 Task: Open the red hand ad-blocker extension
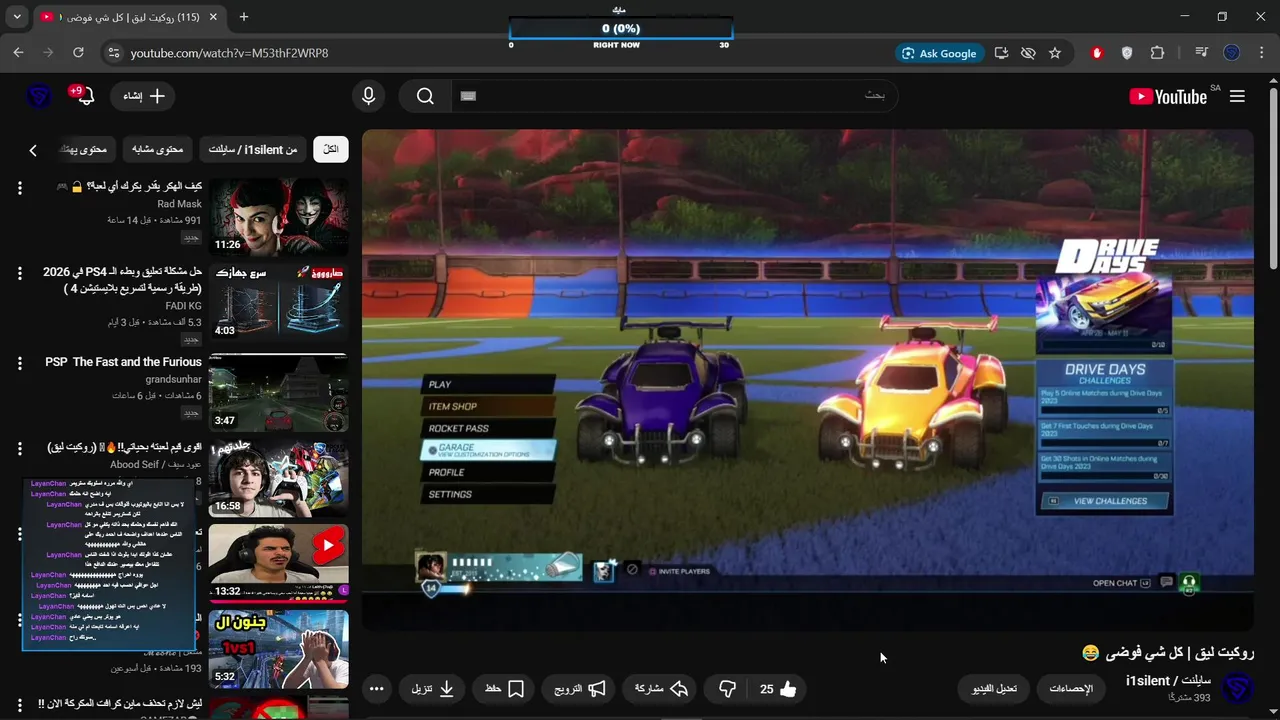(x=1097, y=53)
